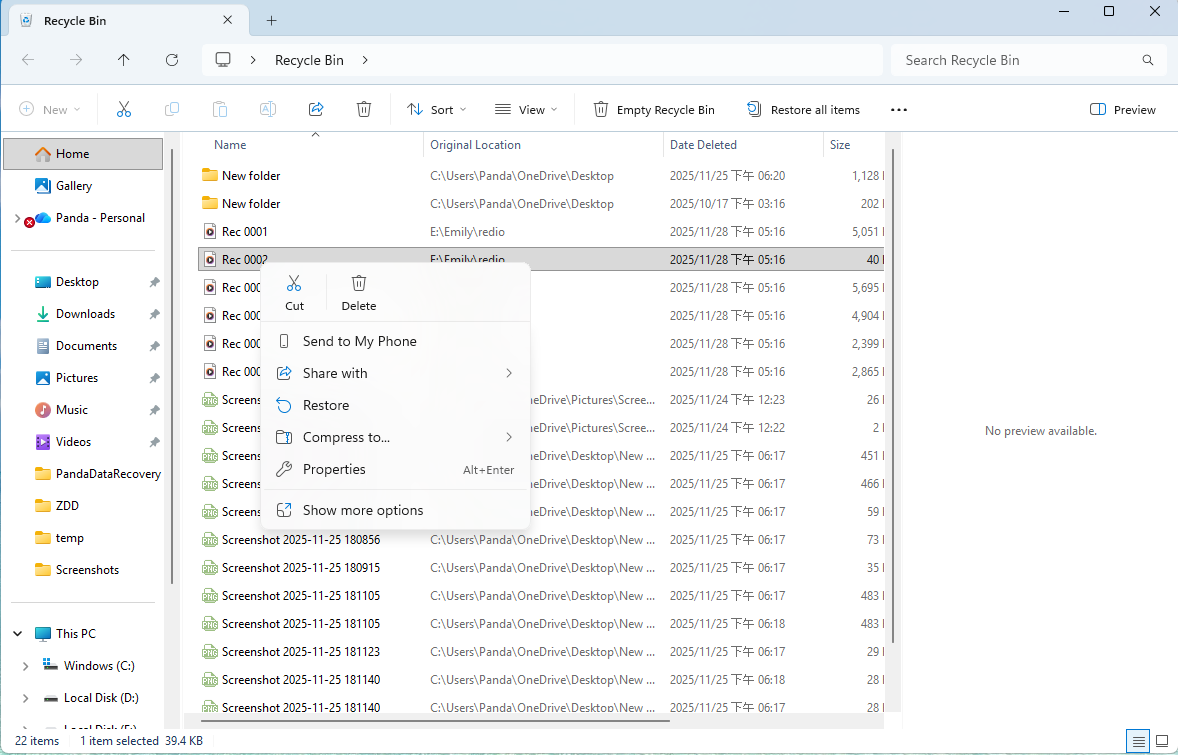Open the Sort dropdown

click(x=437, y=110)
